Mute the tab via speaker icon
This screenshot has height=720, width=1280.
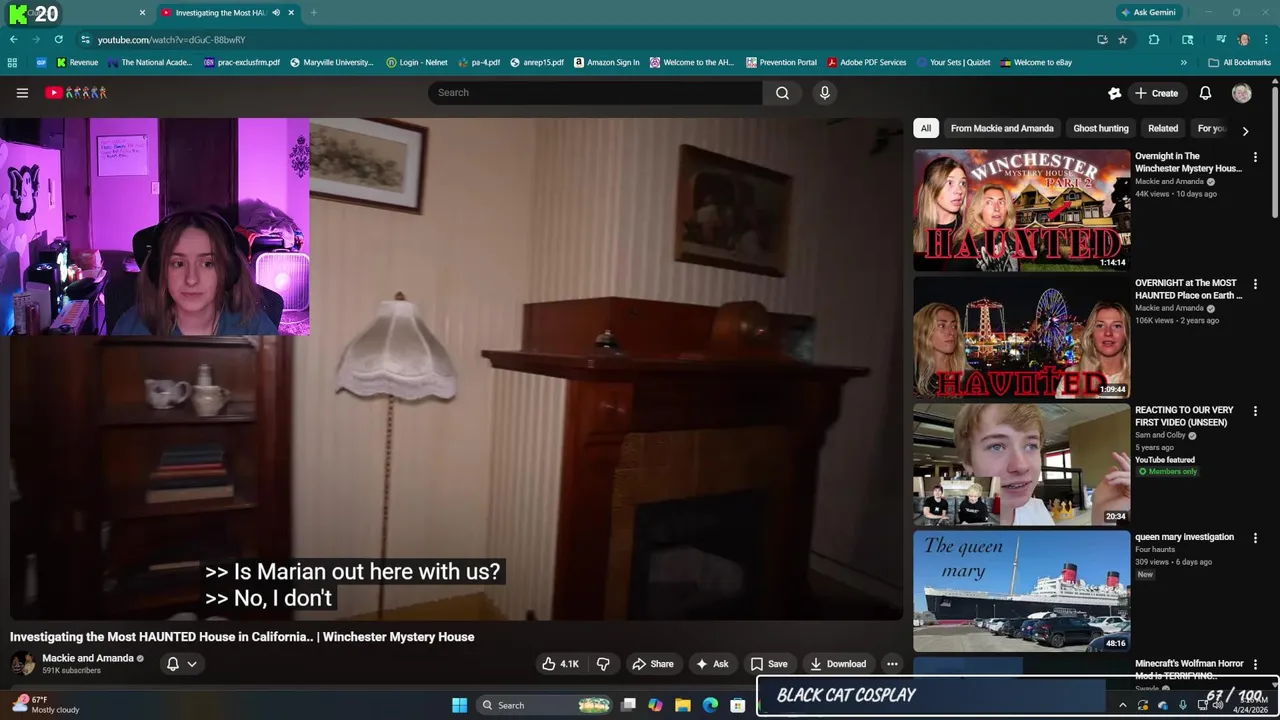[x=276, y=13]
